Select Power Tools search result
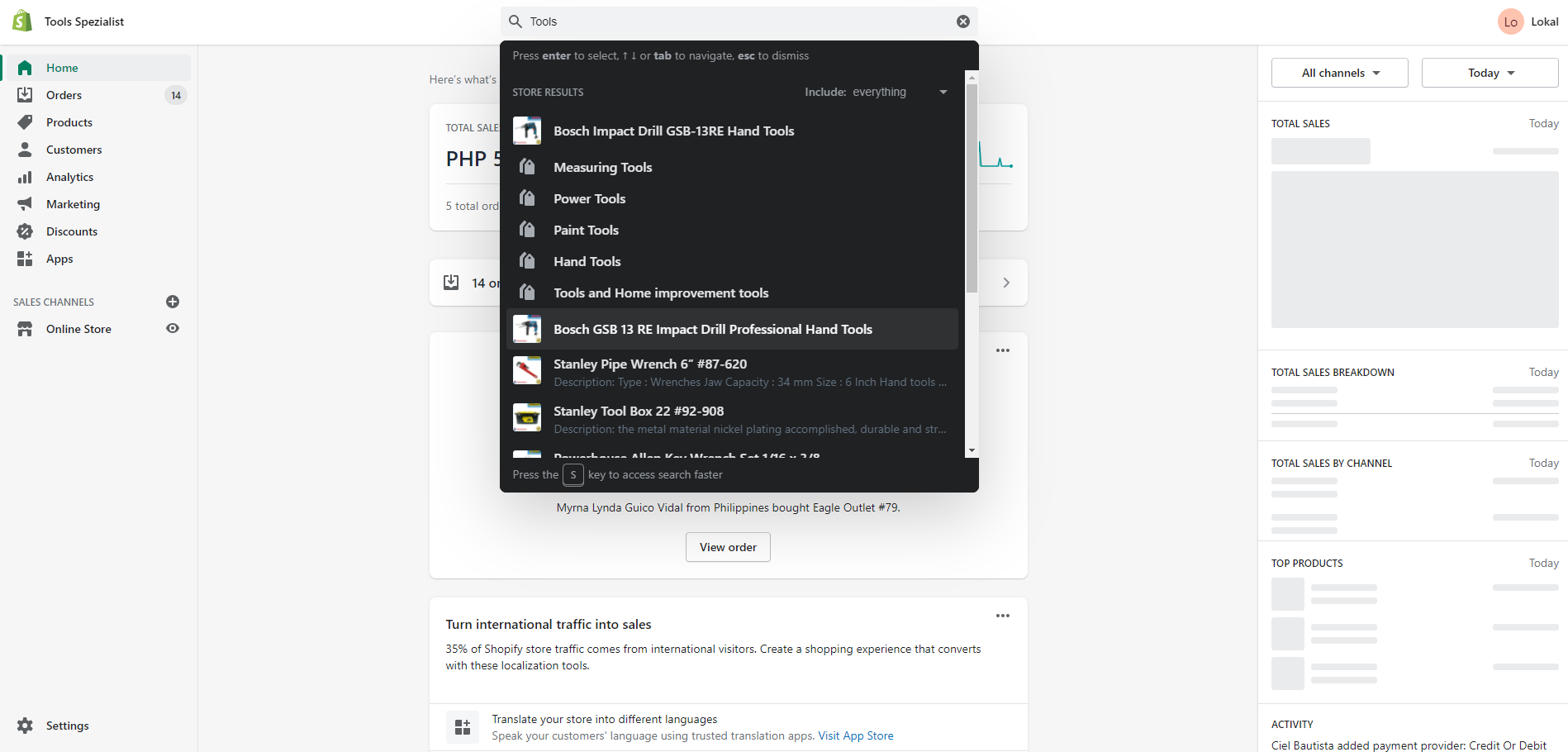The image size is (1568, 752). tap(732, 198)
